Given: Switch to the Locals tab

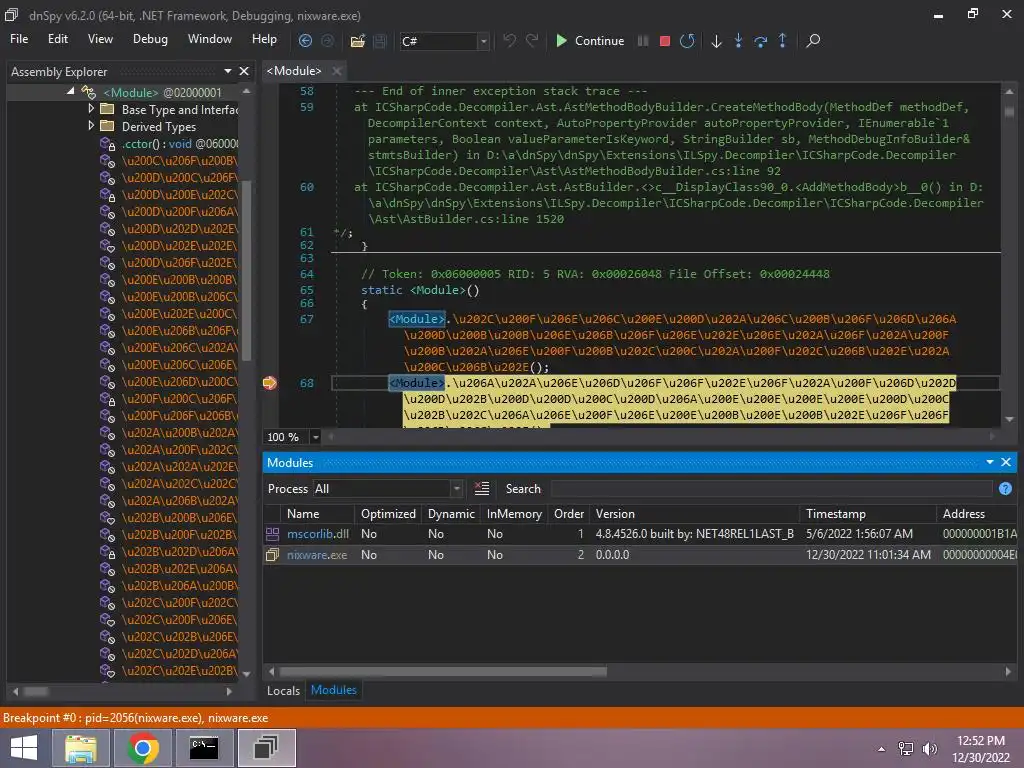Looking at the screenshot, I should 283,690.
